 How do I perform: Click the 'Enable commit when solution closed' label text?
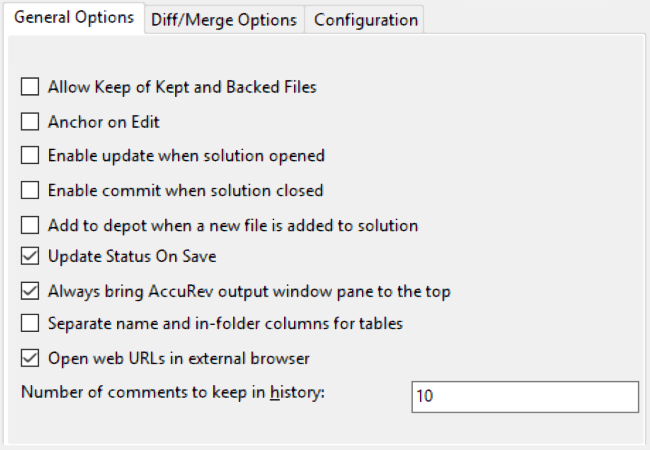coord(186,190)
